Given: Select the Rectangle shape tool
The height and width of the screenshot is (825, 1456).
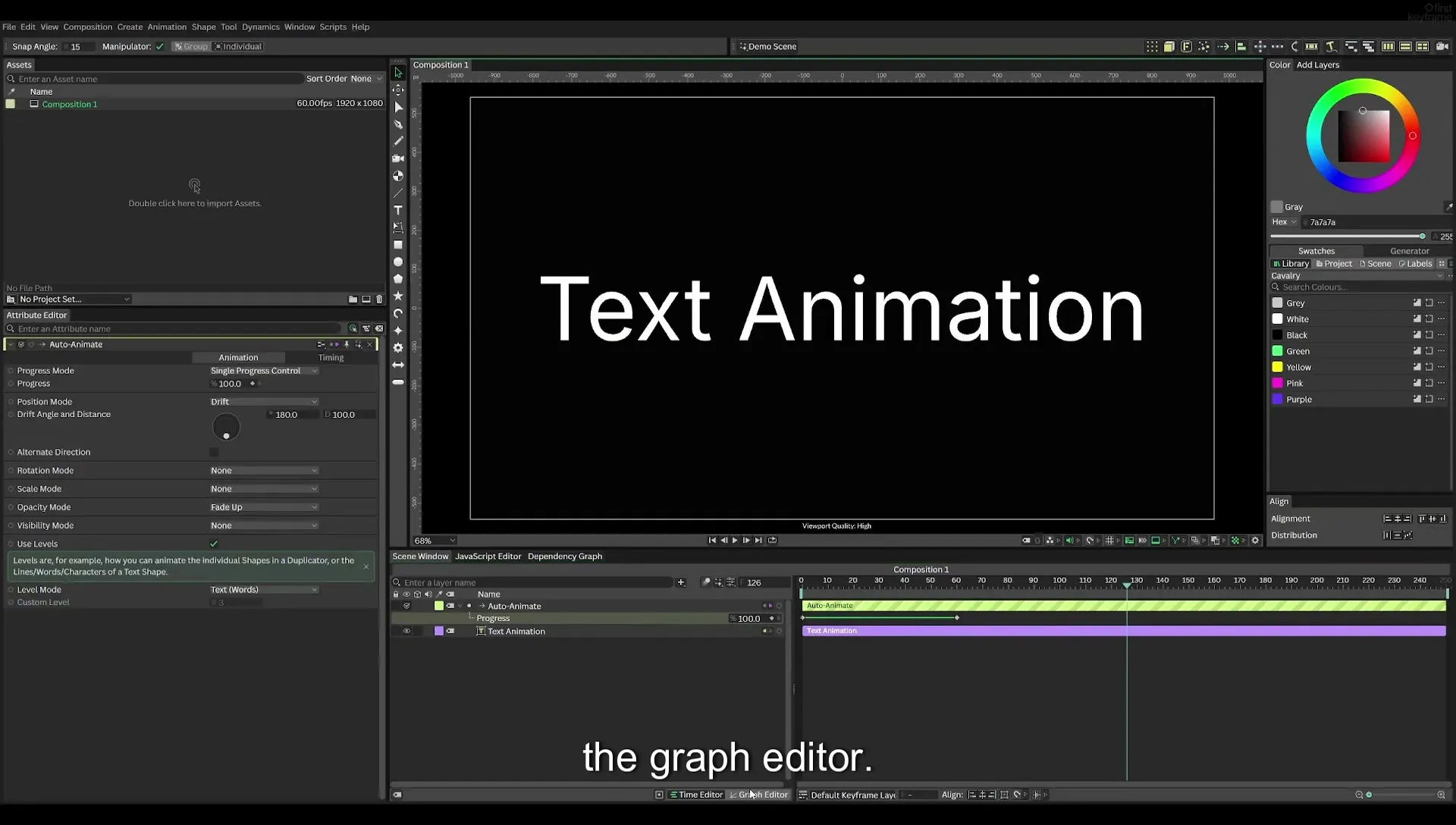Looking at the screenshot, I should coord(398,245).
